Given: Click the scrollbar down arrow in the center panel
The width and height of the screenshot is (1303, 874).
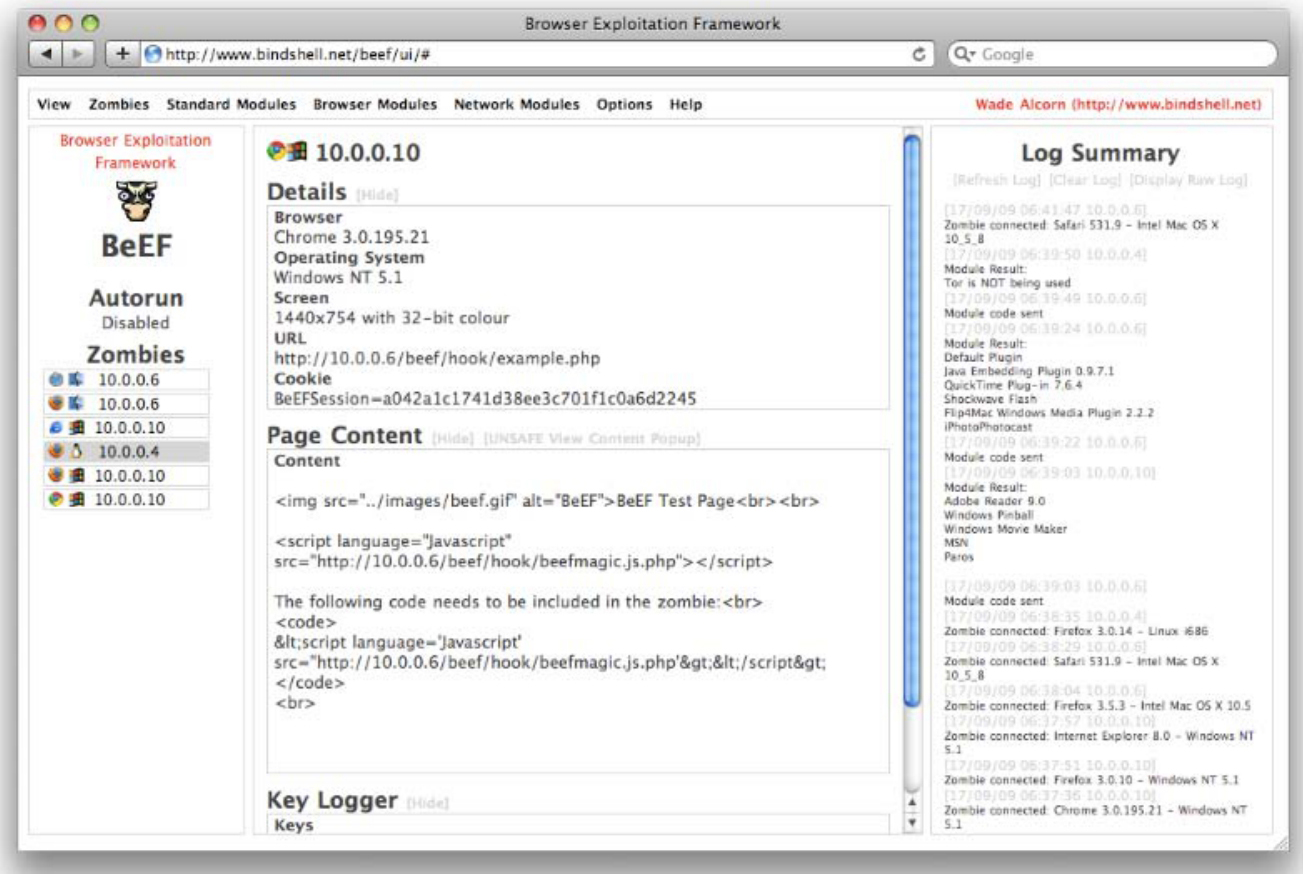Looking at the screenshot, I should [911, 823].
